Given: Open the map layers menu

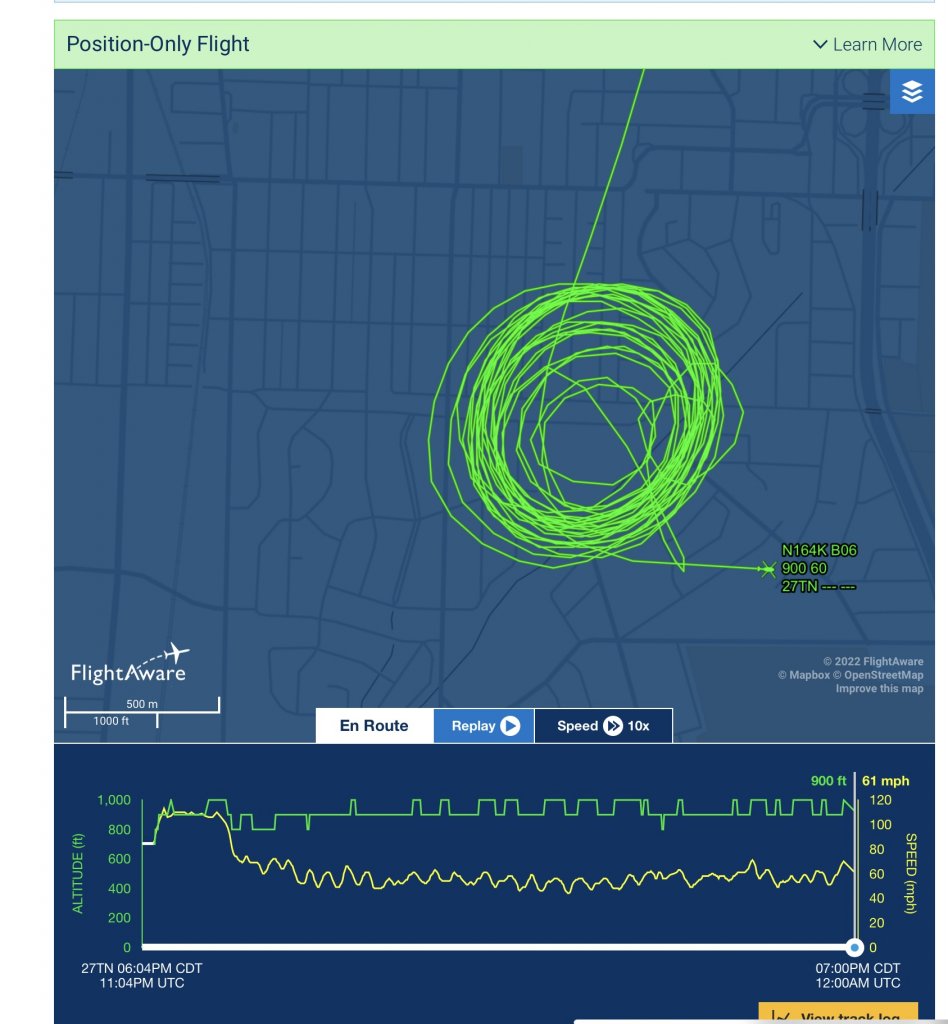Looking at the screenshot, I should click(x=911, y=92).
